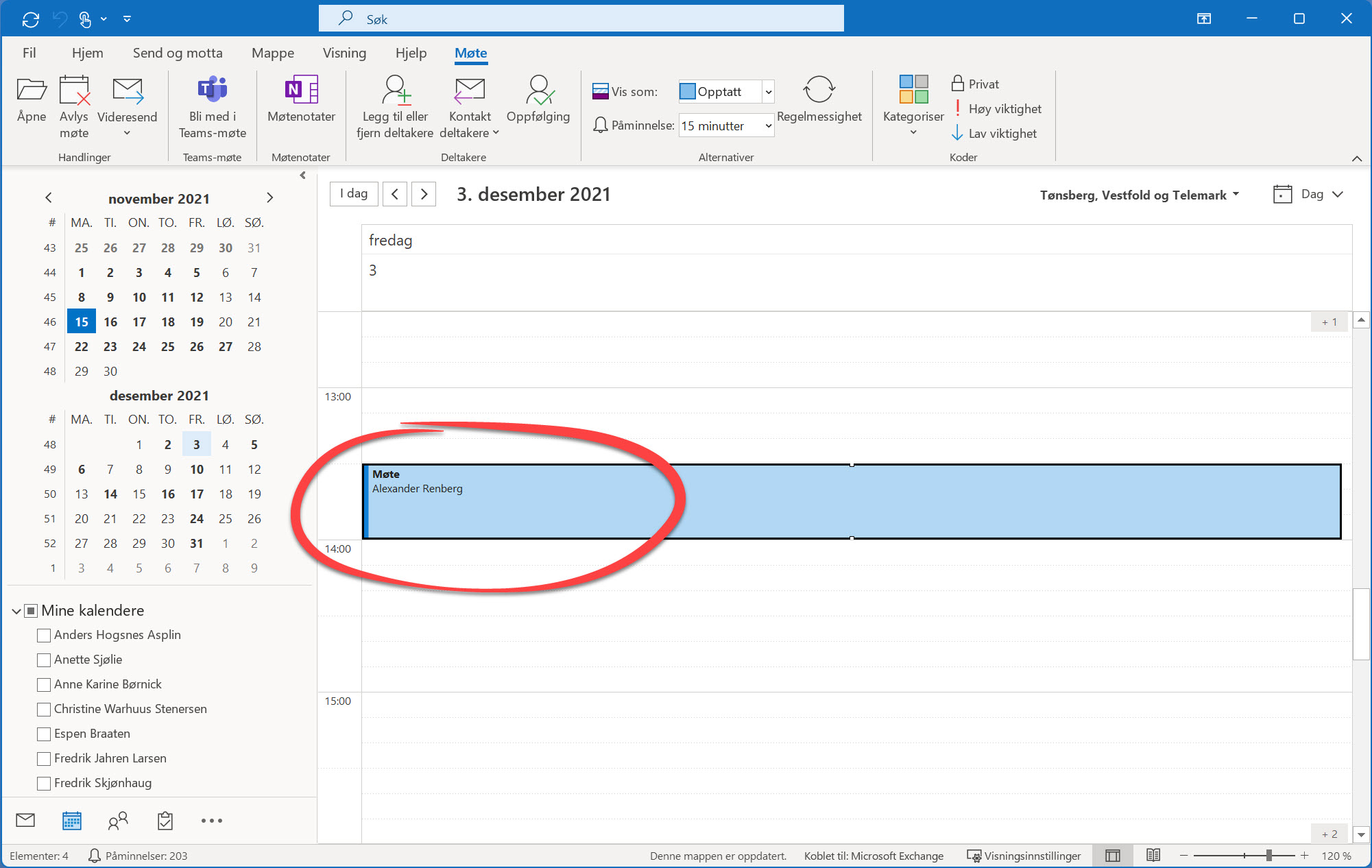
Task: Click the I dag button
Action: pyautogui.click(x=353, y=193)
